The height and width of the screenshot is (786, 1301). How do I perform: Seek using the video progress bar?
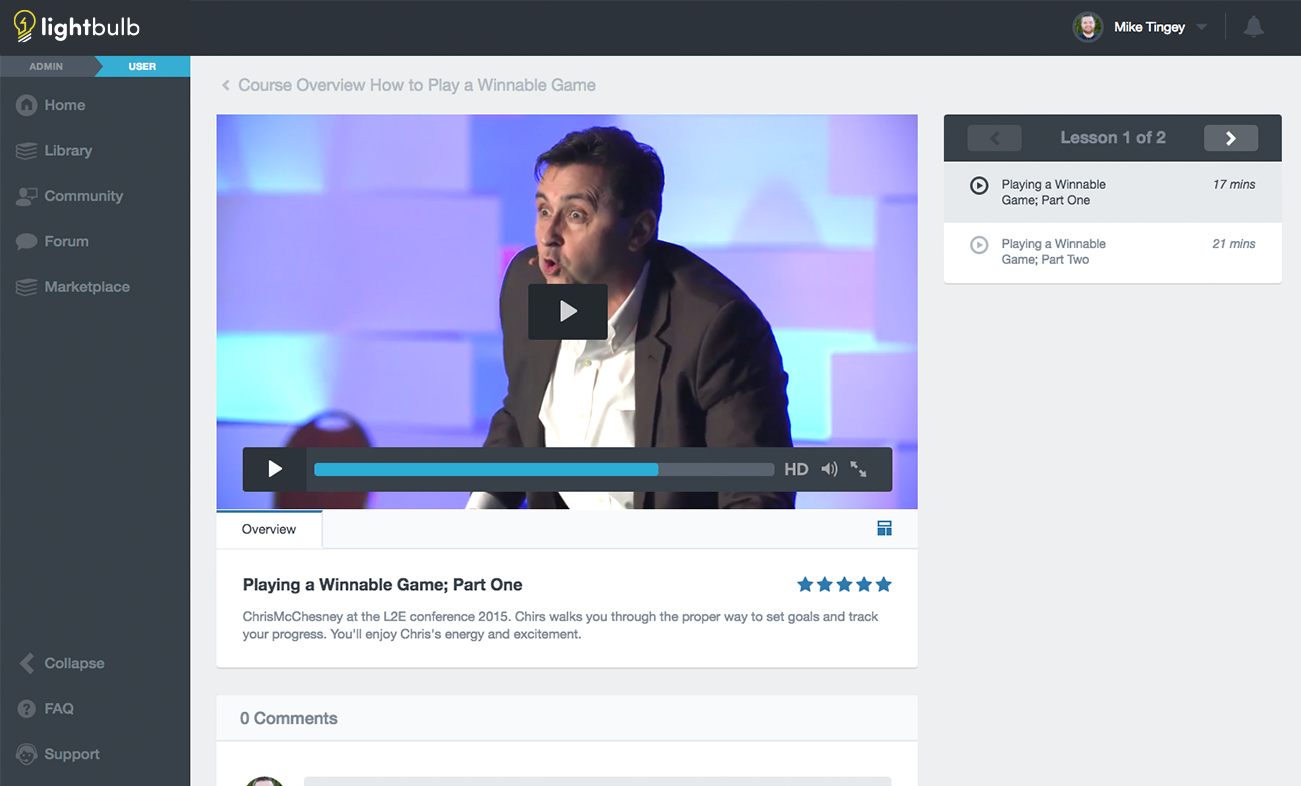tap(544, 469)
